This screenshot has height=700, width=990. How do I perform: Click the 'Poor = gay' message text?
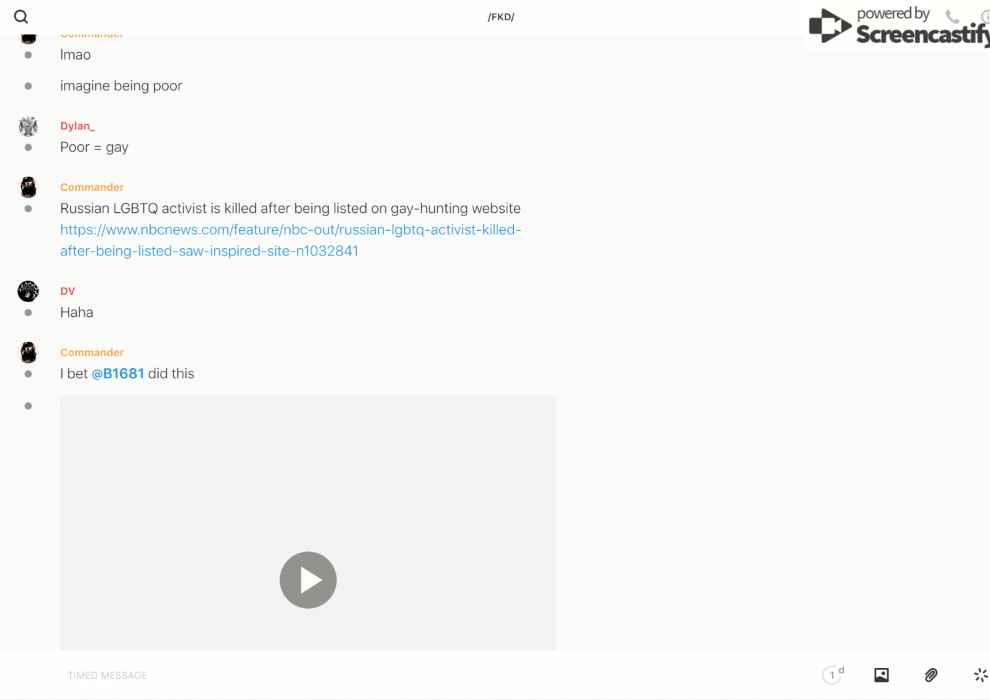(94, 147)
